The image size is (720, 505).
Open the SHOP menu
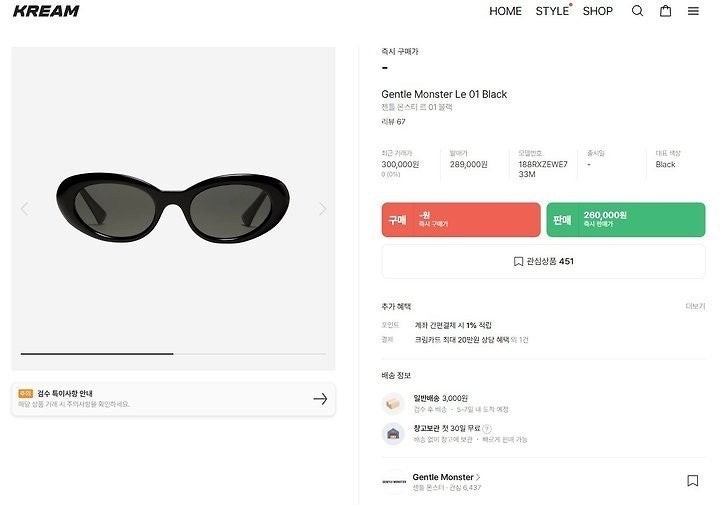click(x=597, y=11)
